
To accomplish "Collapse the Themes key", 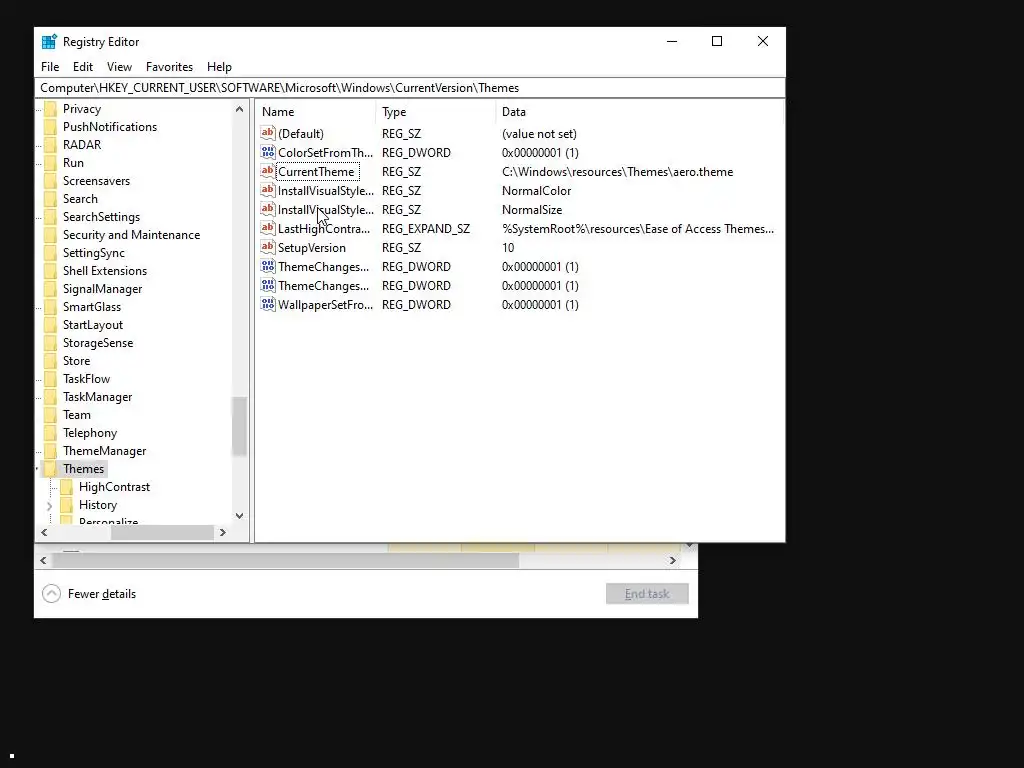I will [x=37, y=469].
